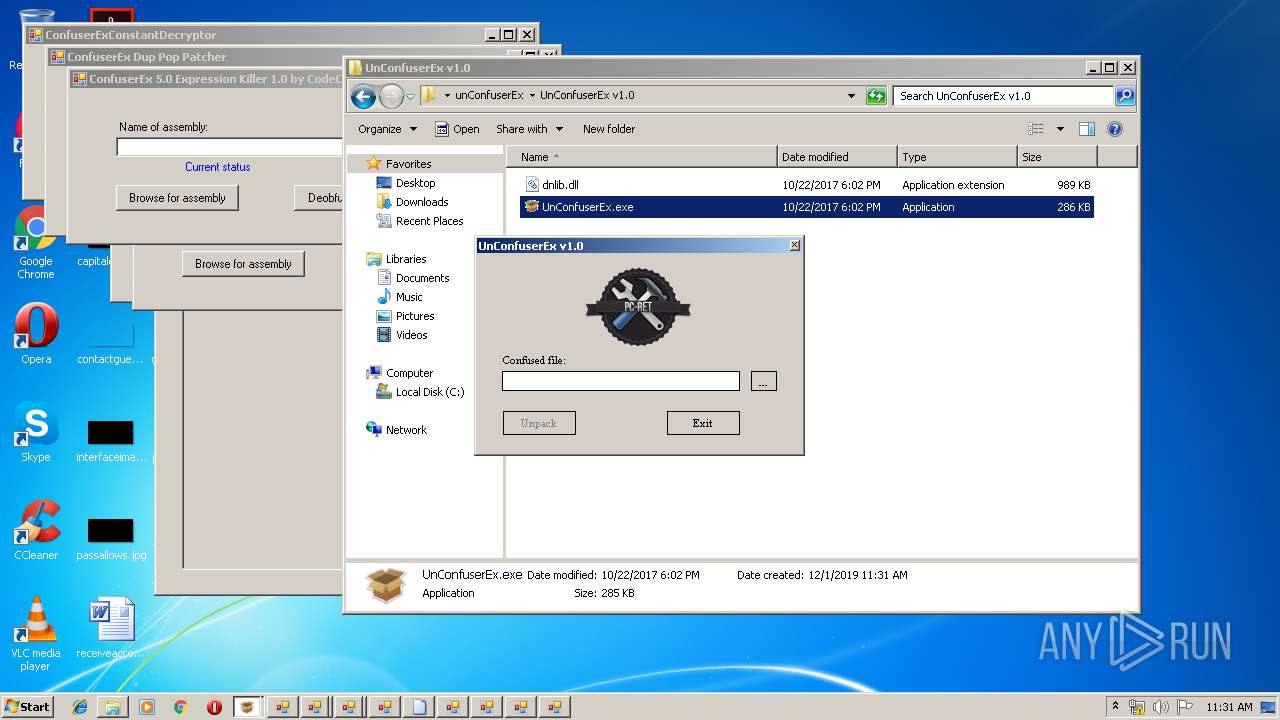The height and width of the screenshot is (720, 1280).
Task: Click the Start button
Action: (x=27, y=706)
